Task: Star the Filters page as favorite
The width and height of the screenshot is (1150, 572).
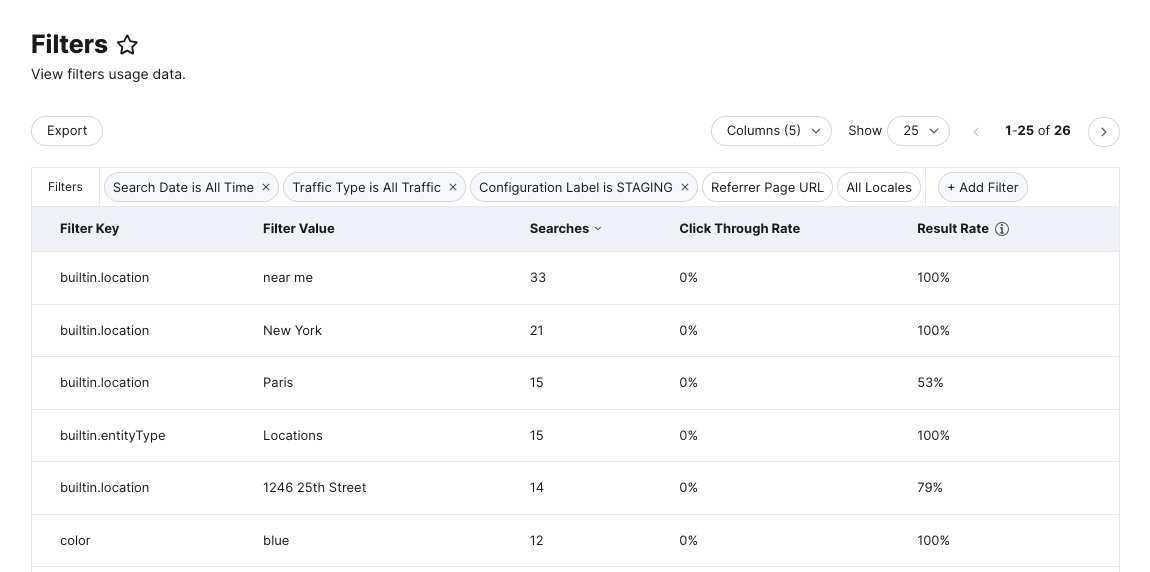Action: click(128, 45)
